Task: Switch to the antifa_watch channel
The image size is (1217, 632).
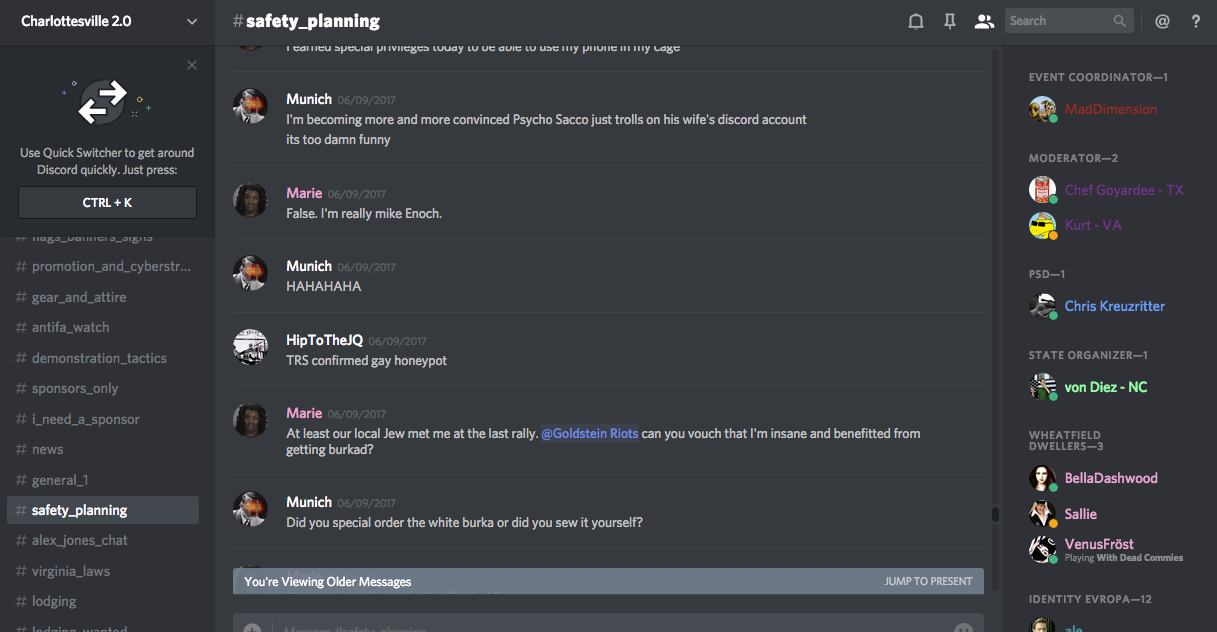Action: click(70, 327)
